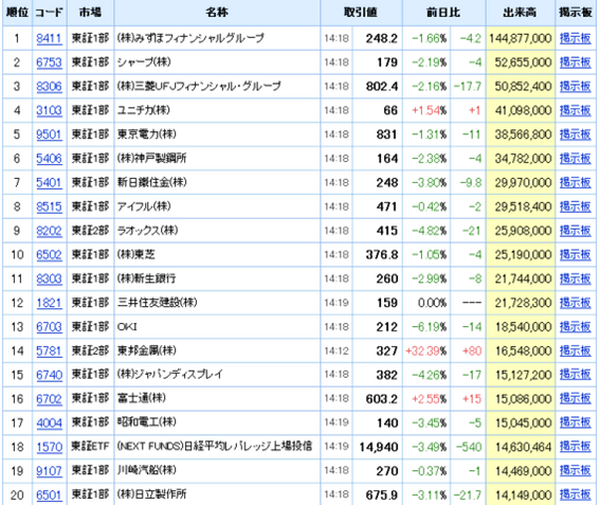
Task: Open 掲示板 link for 新日鐵住金 row
Action: 575,183
